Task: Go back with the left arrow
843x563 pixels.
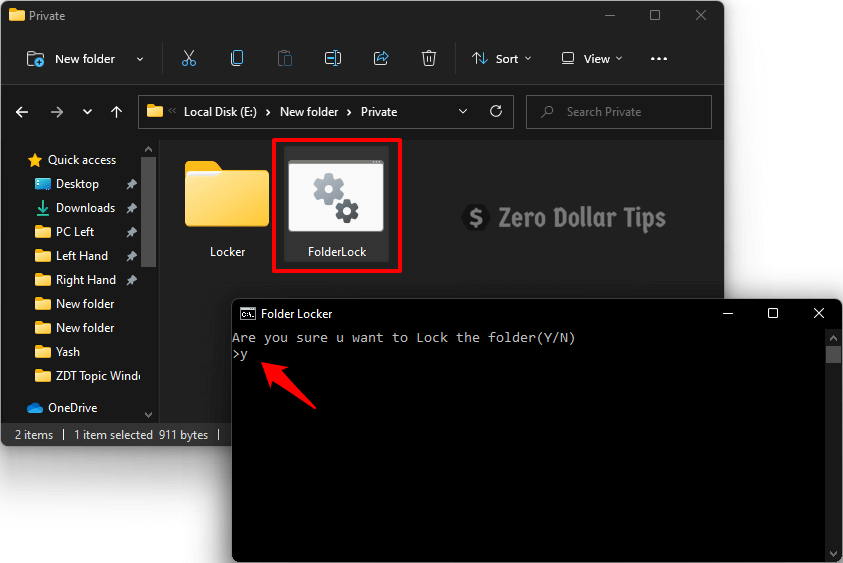Action: pyautogui.click(x=22, y=112)
